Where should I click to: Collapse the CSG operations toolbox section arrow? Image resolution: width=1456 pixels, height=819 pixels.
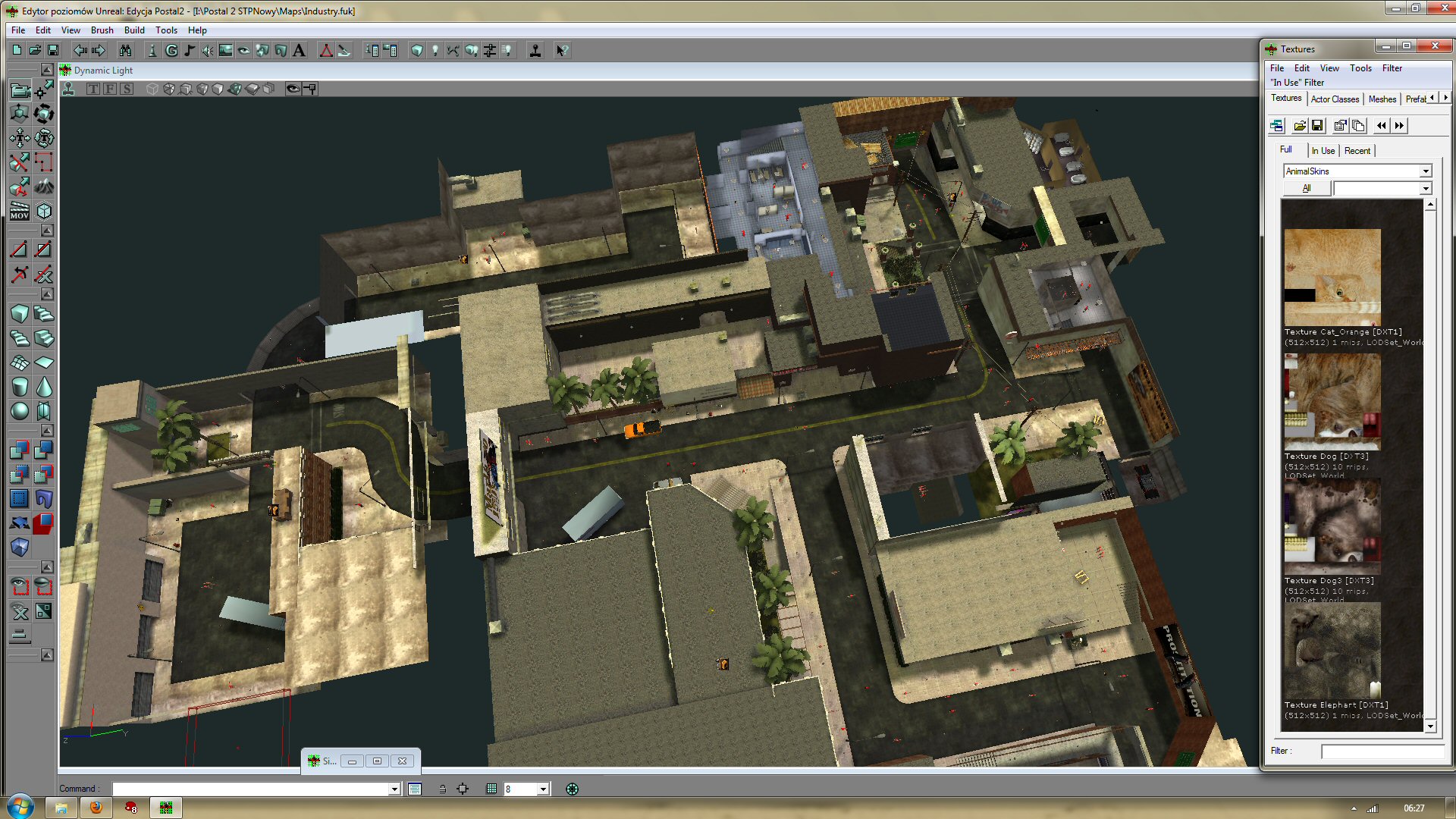point(47,431)
